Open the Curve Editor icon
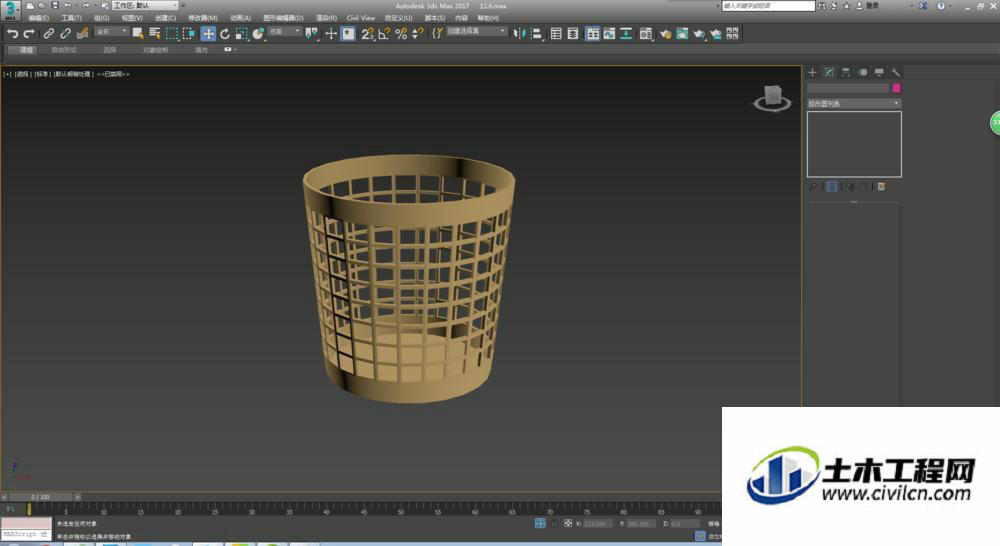Image resolution: width=1000 pixels, height=546 pixels. [x=610, y=34]
